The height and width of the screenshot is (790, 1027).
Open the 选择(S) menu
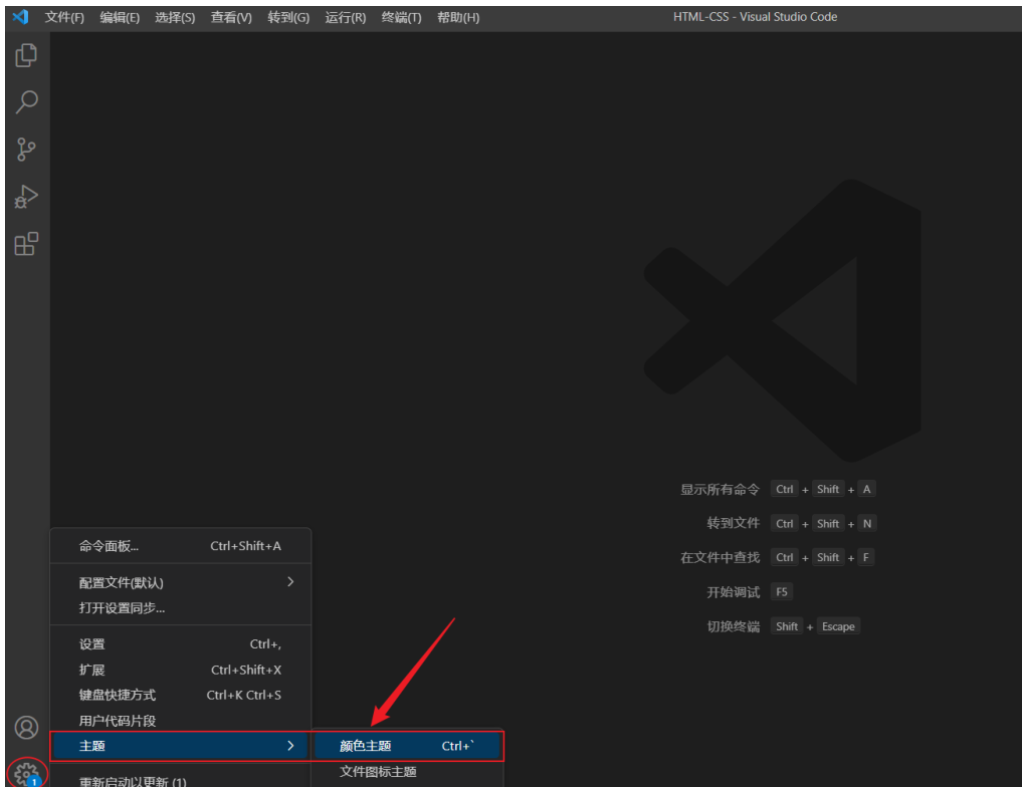(x=175, y=18)
